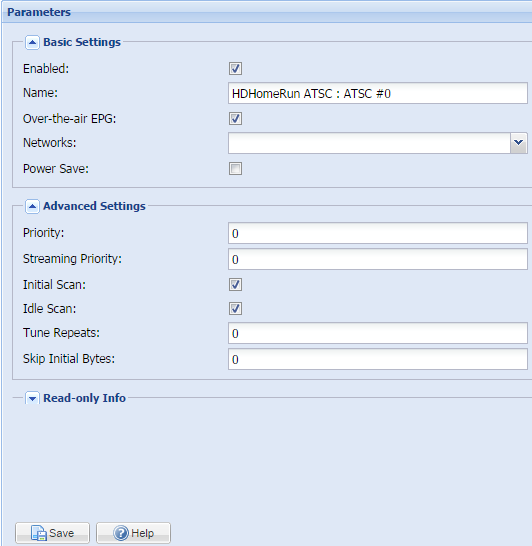
Task: Select the Streaming Priority field
Action: pyautogui.click(x=378, y=259)
